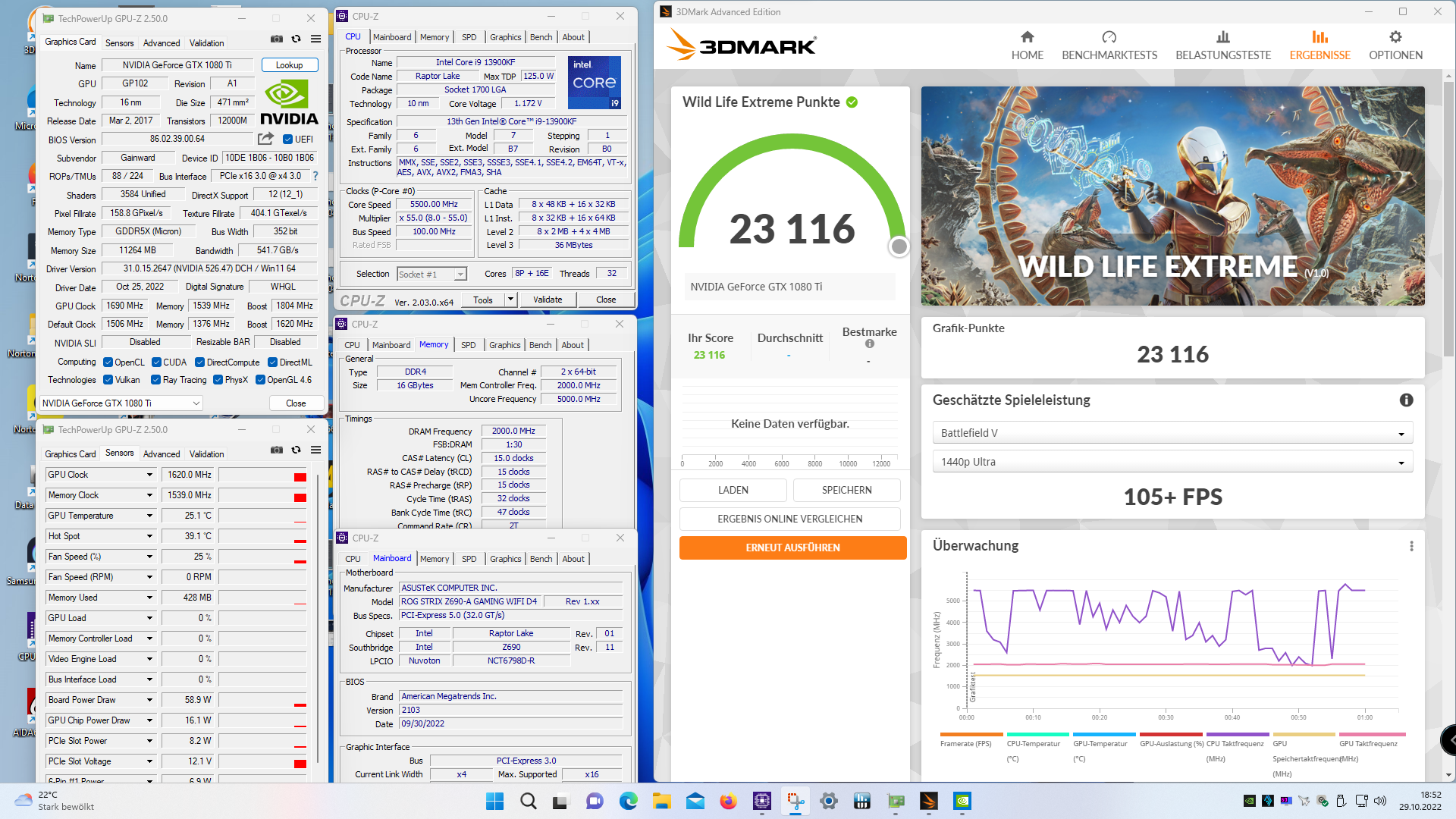This screenshot has height=819, width=1456.
Task: Open Graphics tab in CPU-Z Mainboard window
Action: (505, 559)
